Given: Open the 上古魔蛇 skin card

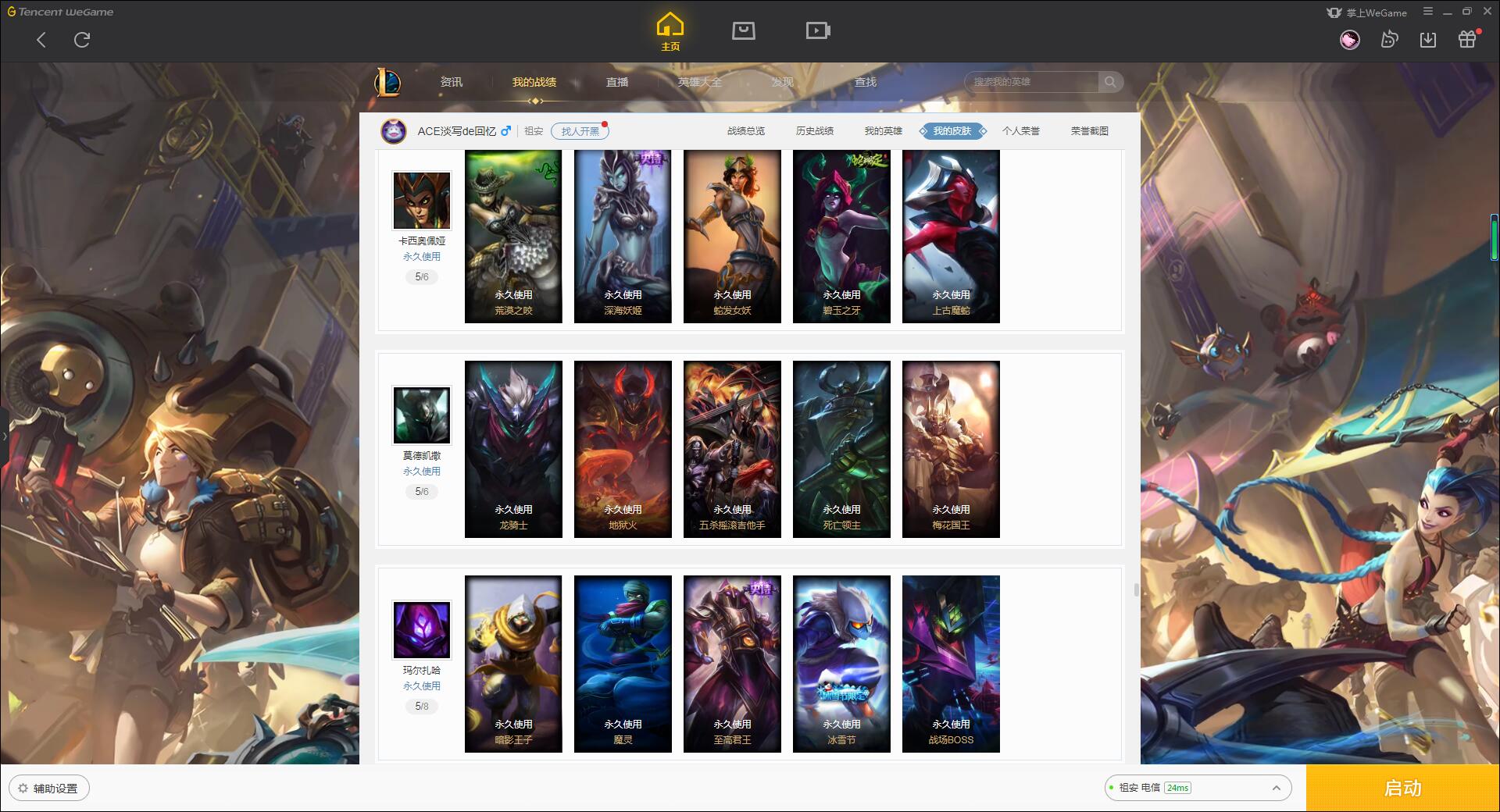Looking at the screenshot, I should click(x=951, y=237).
